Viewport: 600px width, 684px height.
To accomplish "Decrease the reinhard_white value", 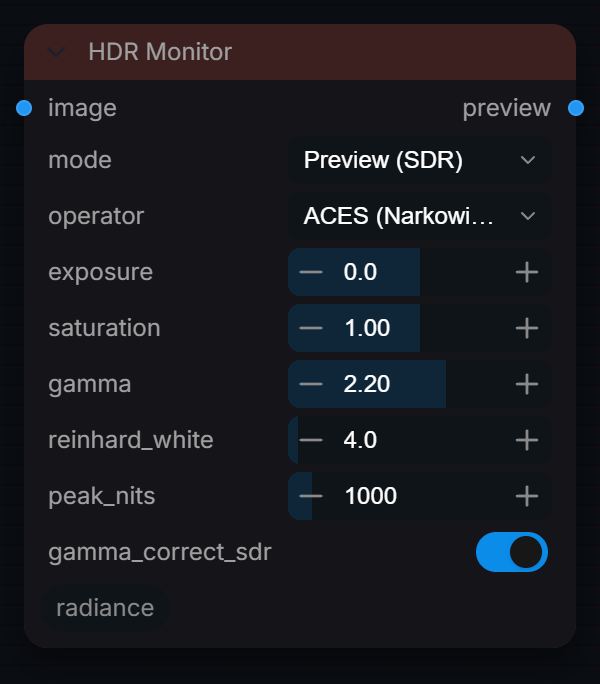I will (311, 440).
